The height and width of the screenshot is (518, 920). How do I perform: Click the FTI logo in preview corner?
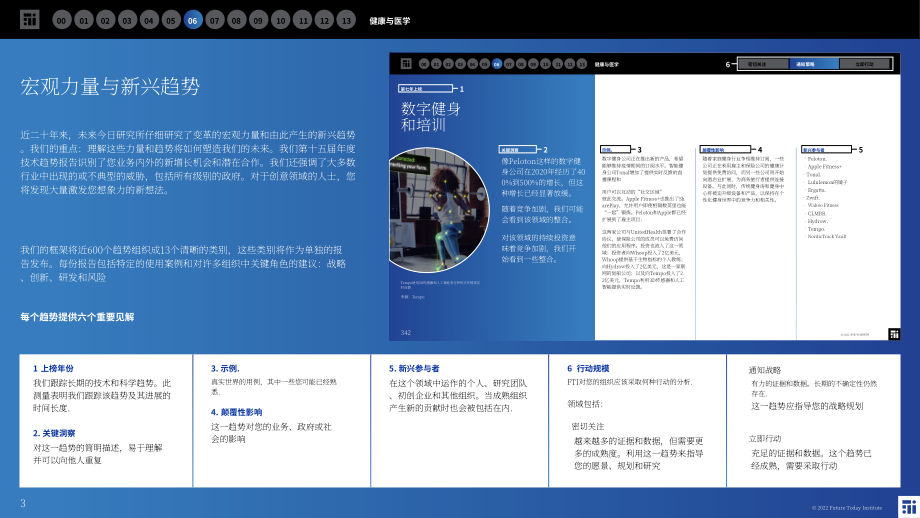click(x=894, y=334)
